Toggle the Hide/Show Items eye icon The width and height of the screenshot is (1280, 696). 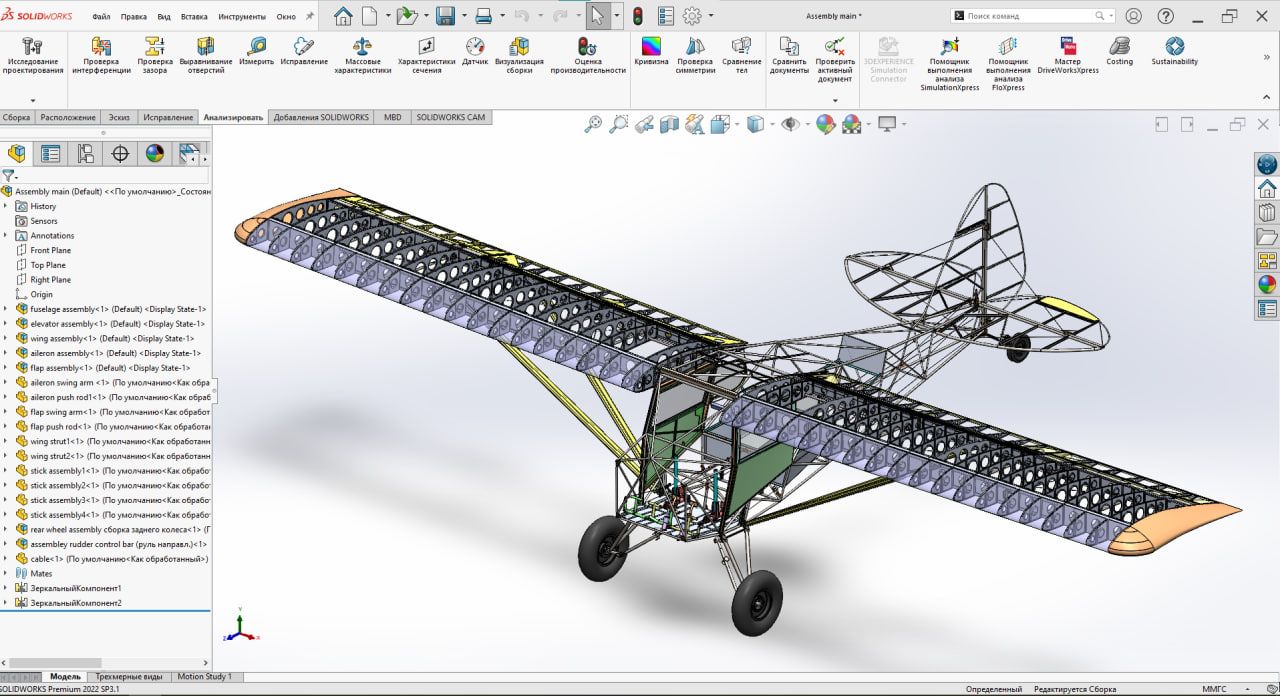790,124
